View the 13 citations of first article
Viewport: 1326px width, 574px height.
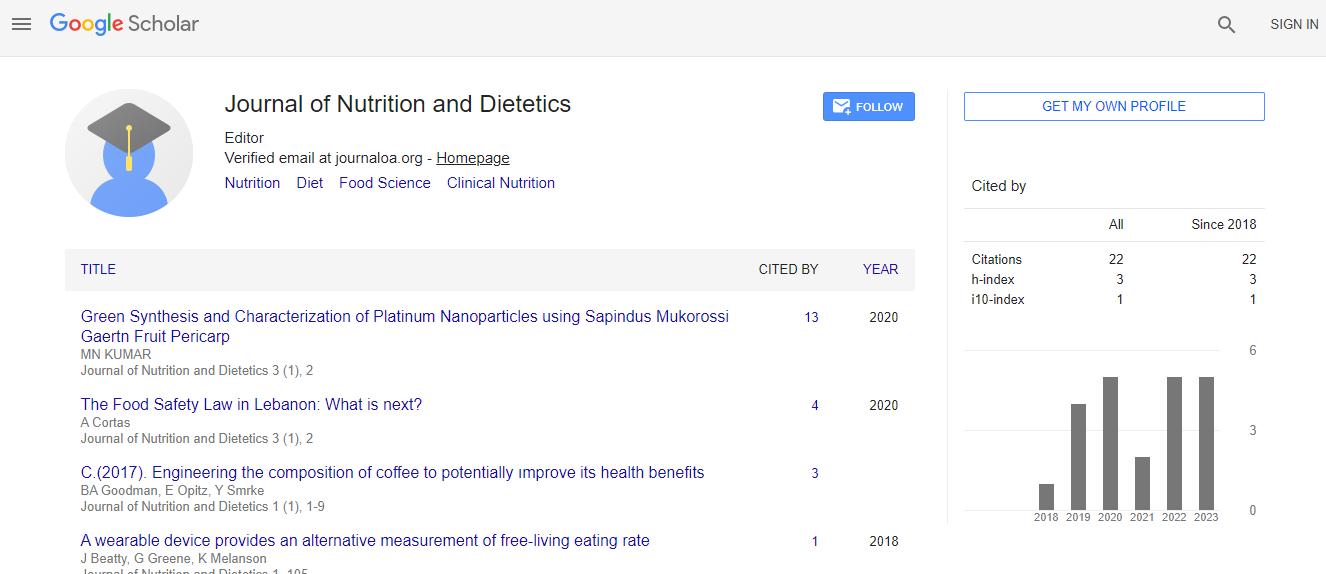(811, 318)
